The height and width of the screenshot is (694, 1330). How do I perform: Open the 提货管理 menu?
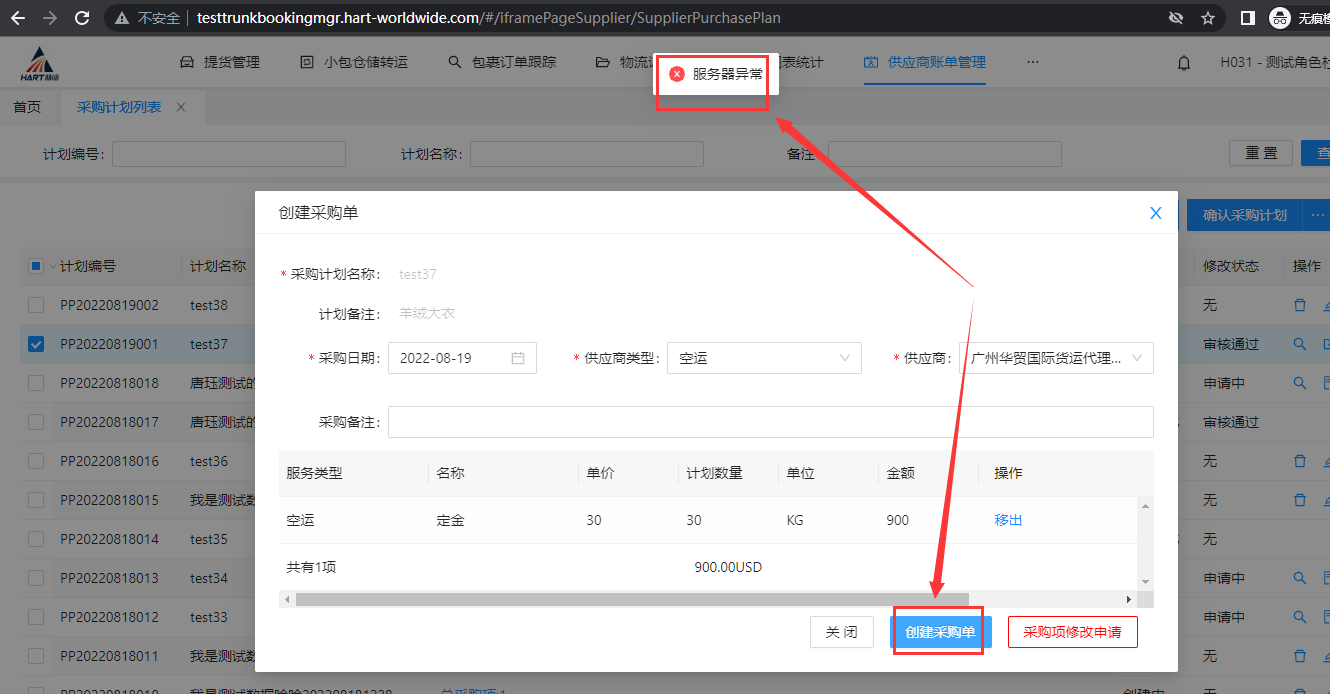click(220, 62)
